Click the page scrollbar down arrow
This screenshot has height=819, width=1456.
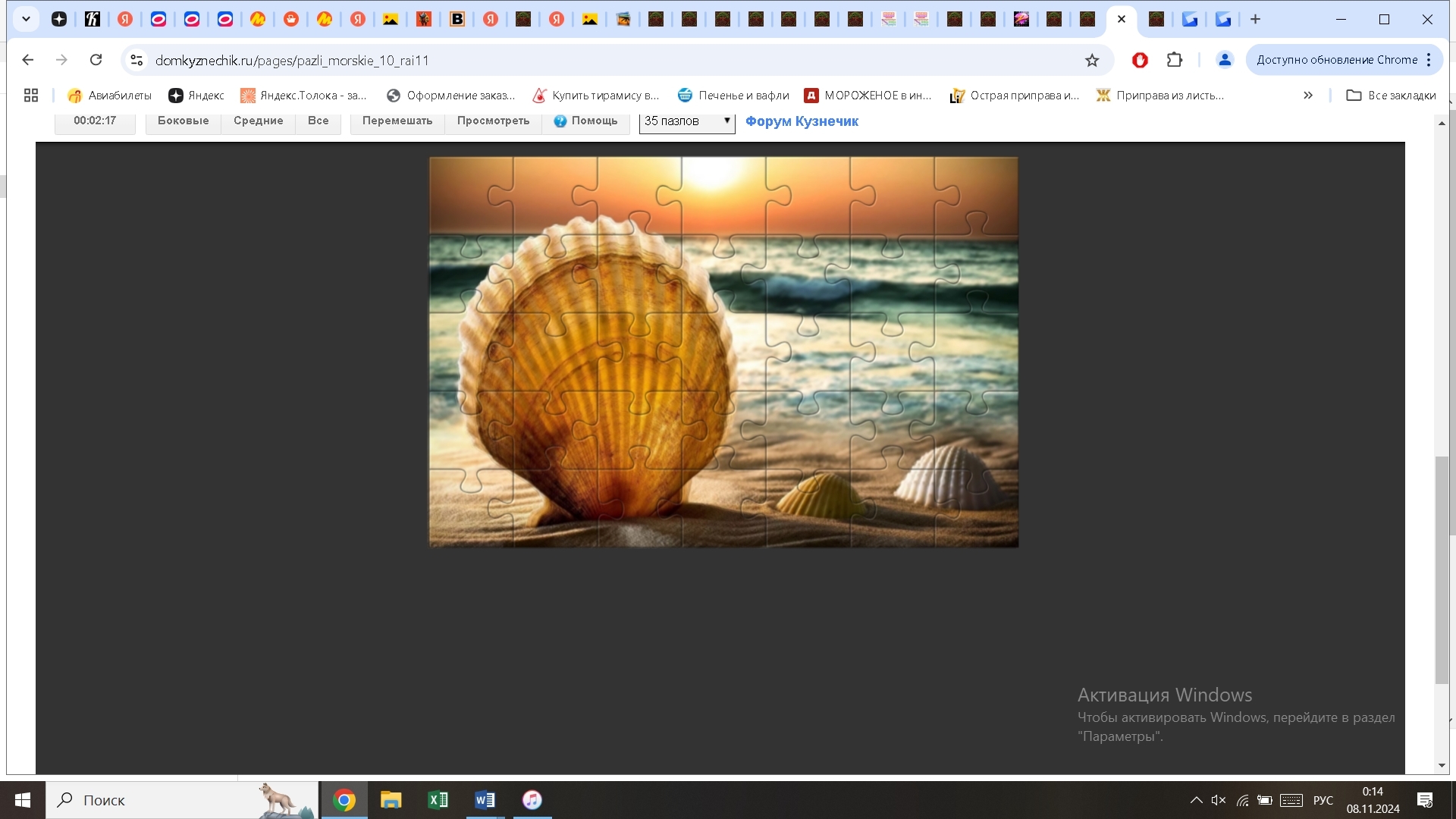(1442, 765)
